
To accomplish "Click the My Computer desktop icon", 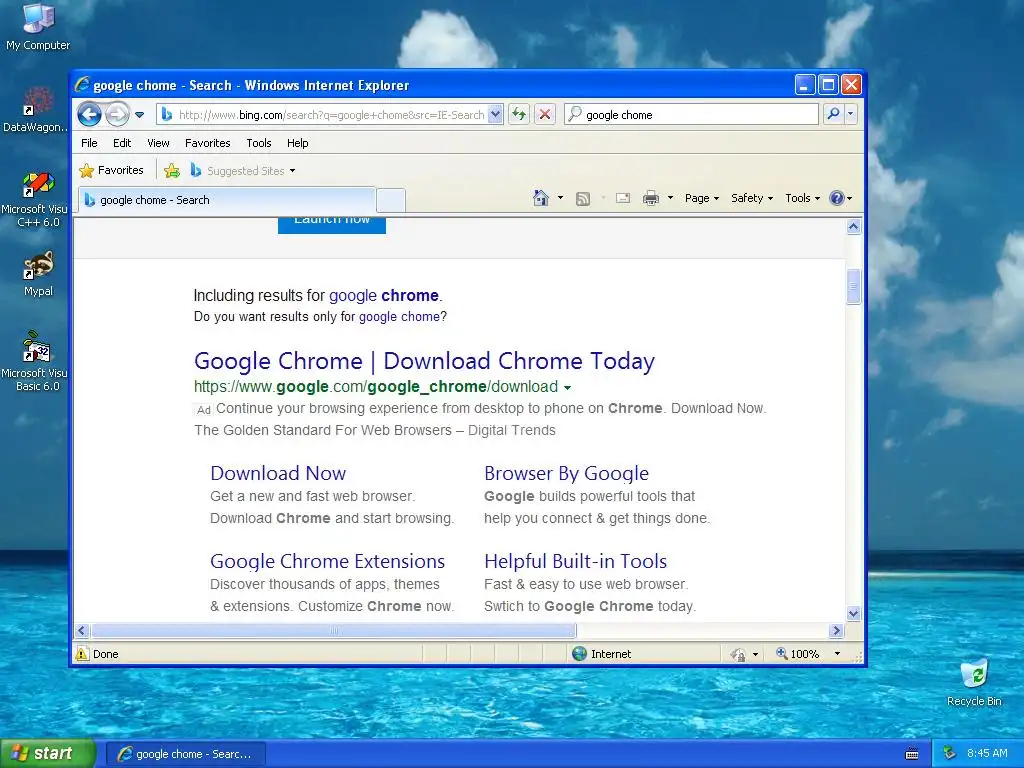I will pos(38,27).
